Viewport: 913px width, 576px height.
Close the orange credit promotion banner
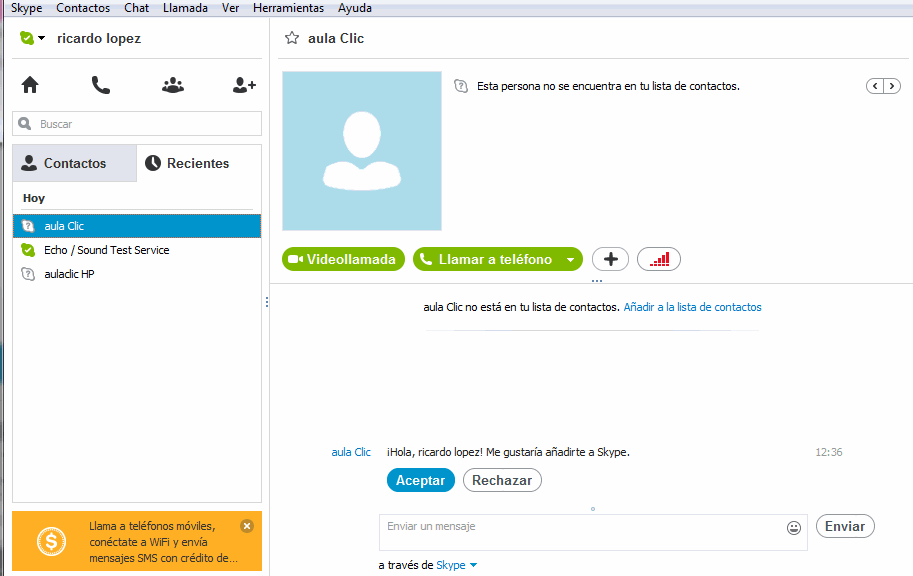pyautogui.click(x=247, y=525)
